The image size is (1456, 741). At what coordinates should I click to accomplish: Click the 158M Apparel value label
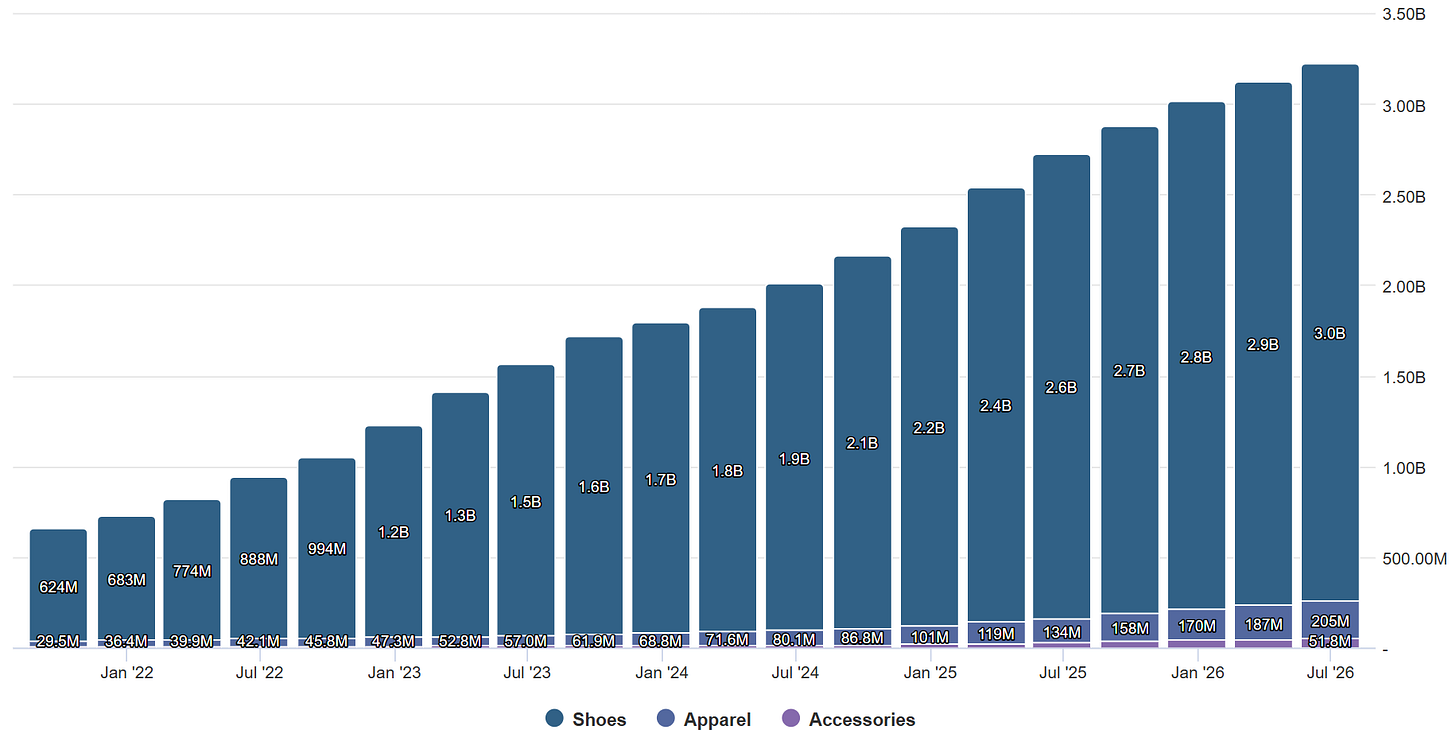1129,629
